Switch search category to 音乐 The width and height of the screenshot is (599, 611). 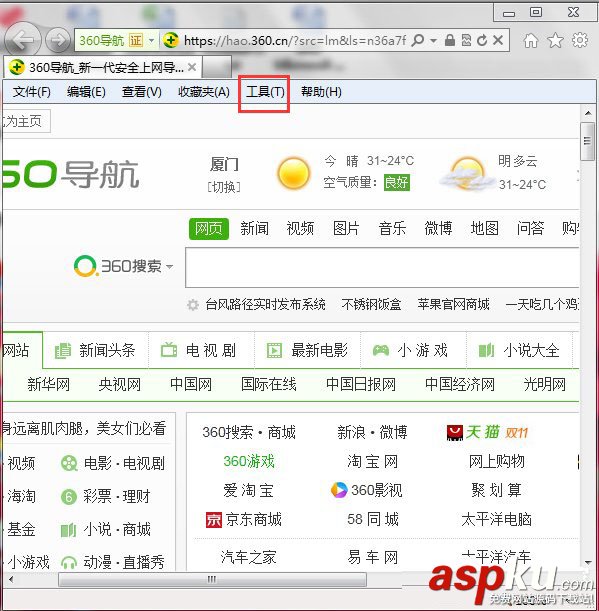coord(392,228)
